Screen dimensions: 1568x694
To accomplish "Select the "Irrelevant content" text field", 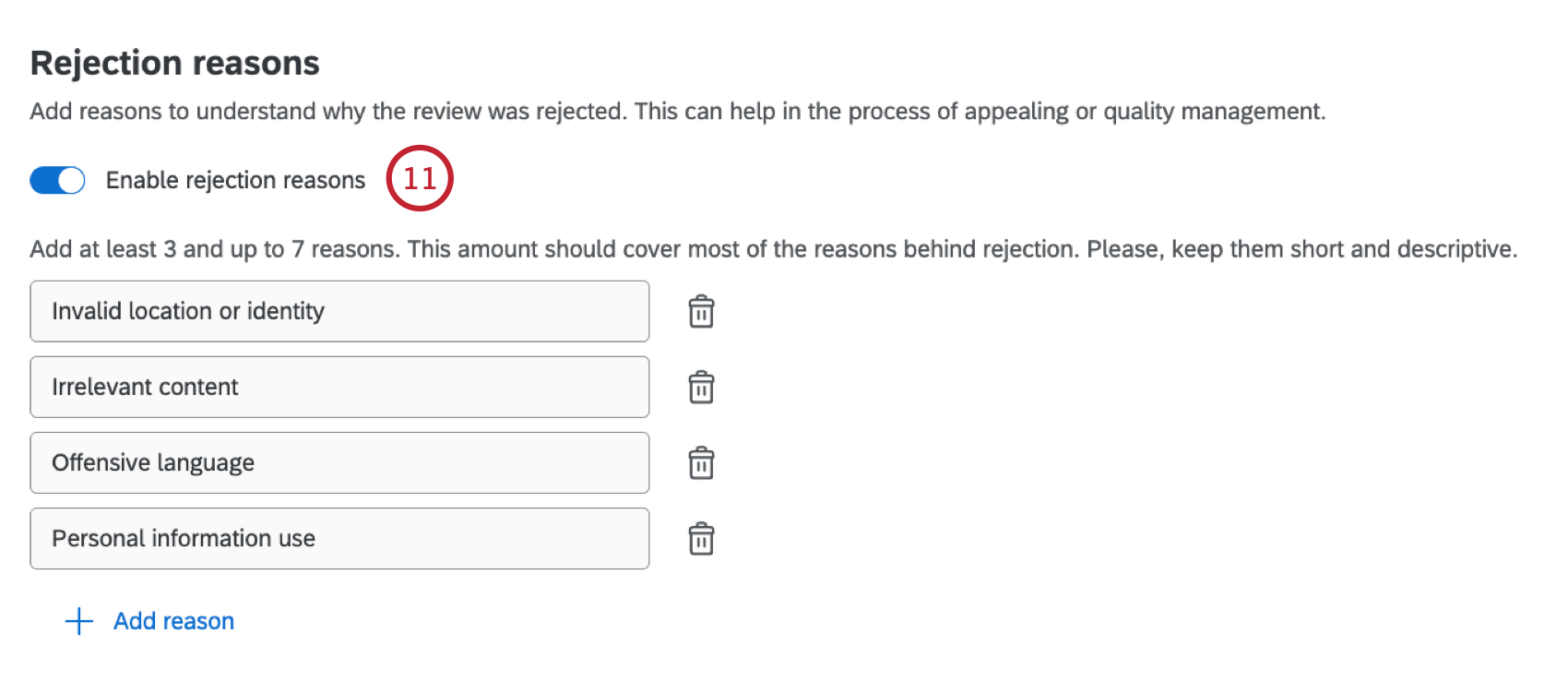I will click(x=339, y=388).
